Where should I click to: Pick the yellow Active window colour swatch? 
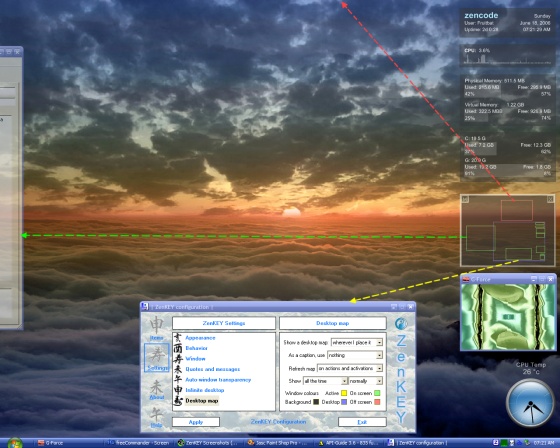click(344, 393)
